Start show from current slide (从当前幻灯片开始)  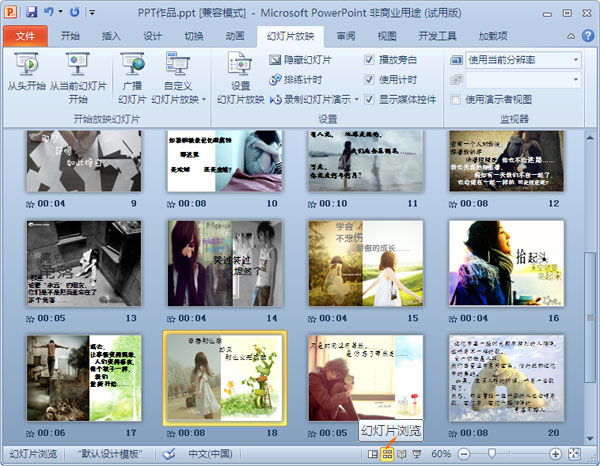tap(78, 78)
